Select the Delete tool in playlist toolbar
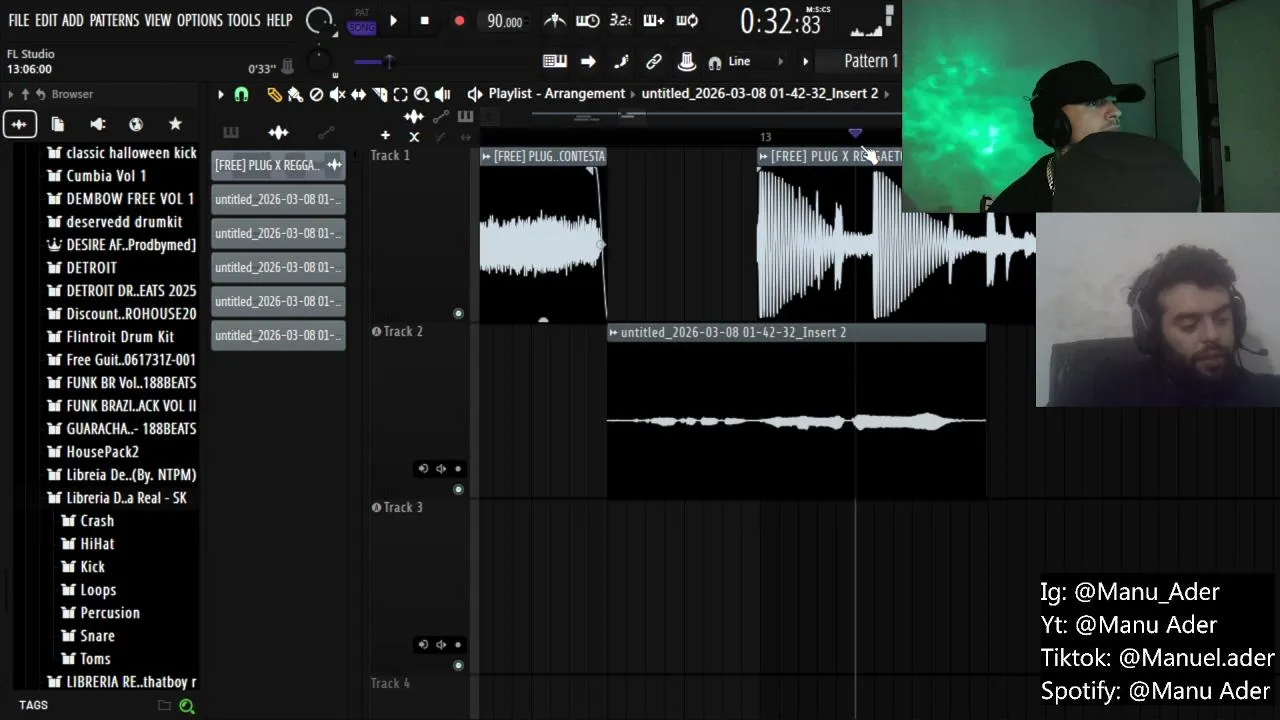 pos(316,94)
